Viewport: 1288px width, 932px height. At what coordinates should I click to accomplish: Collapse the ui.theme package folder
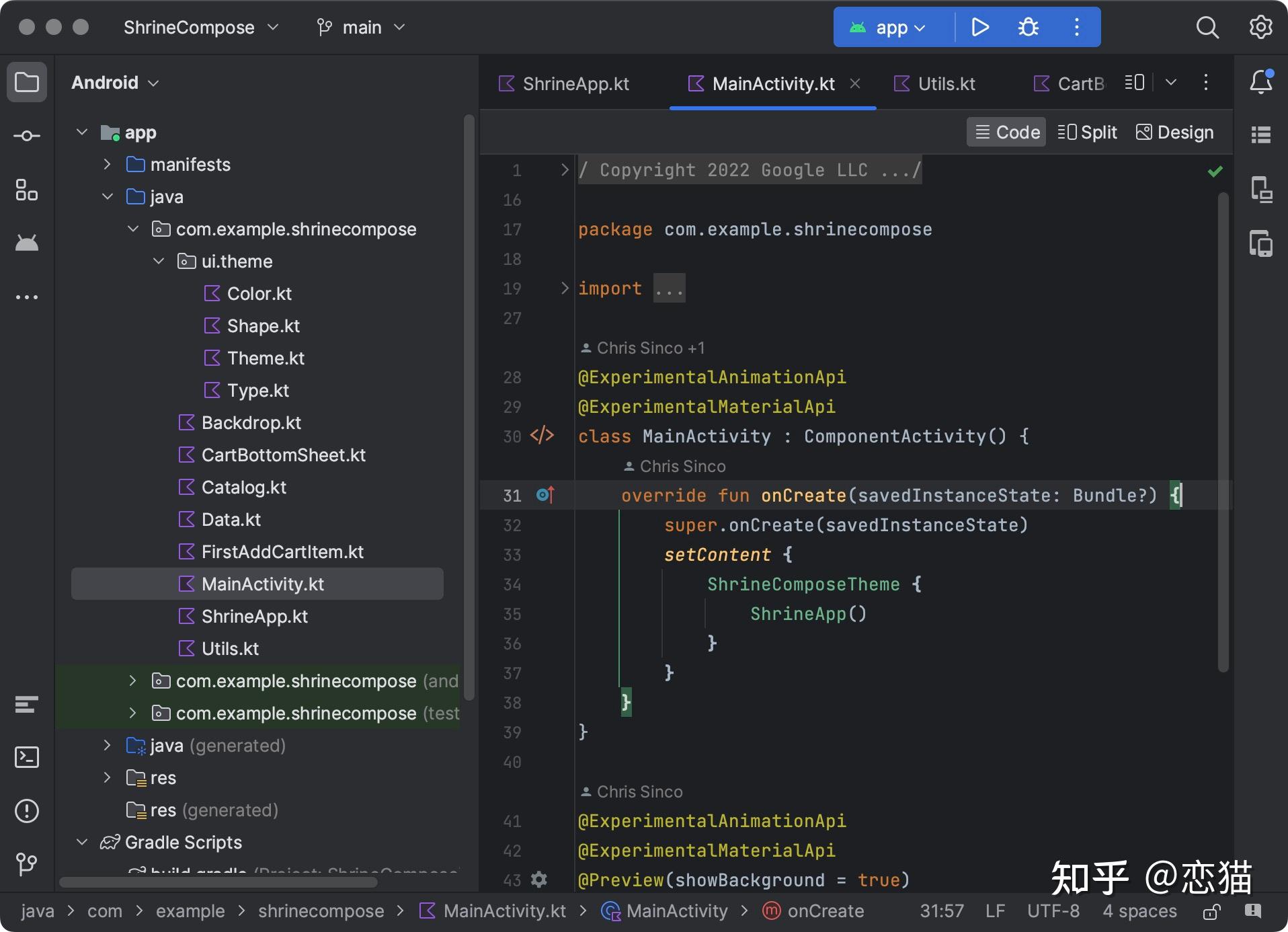pyautogui.click(x=159, y=261)
